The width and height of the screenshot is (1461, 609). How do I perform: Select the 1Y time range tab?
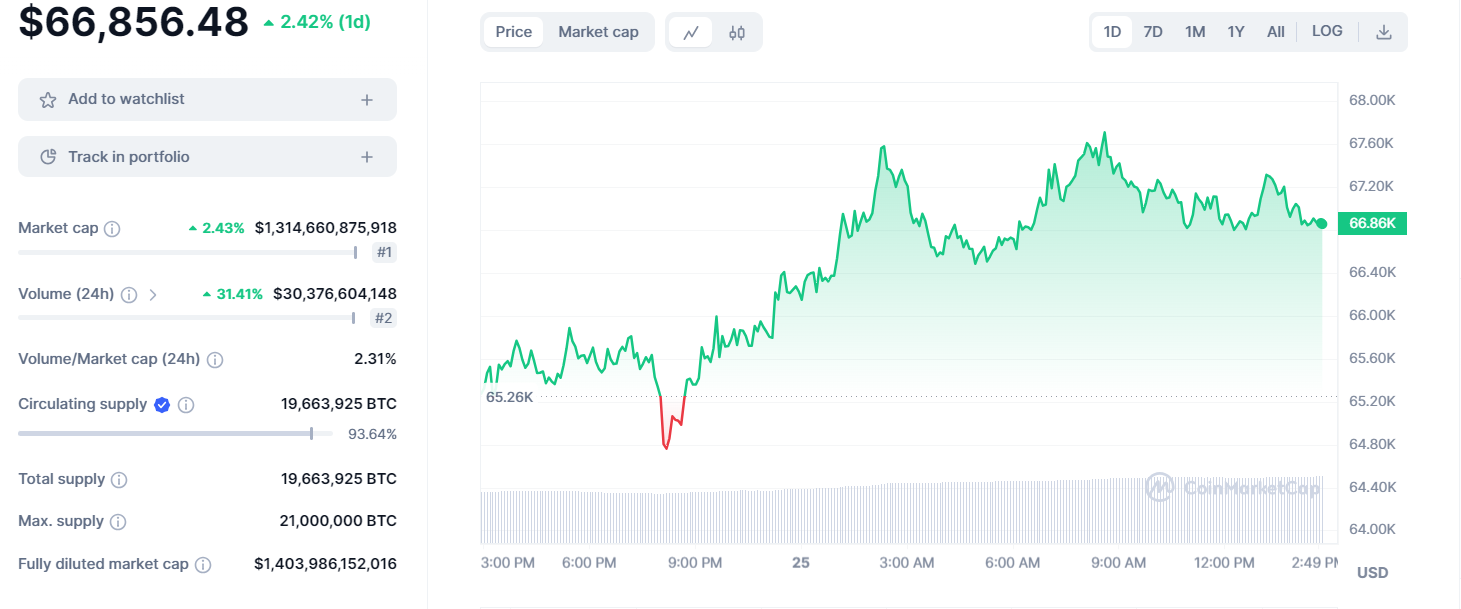1236,32
